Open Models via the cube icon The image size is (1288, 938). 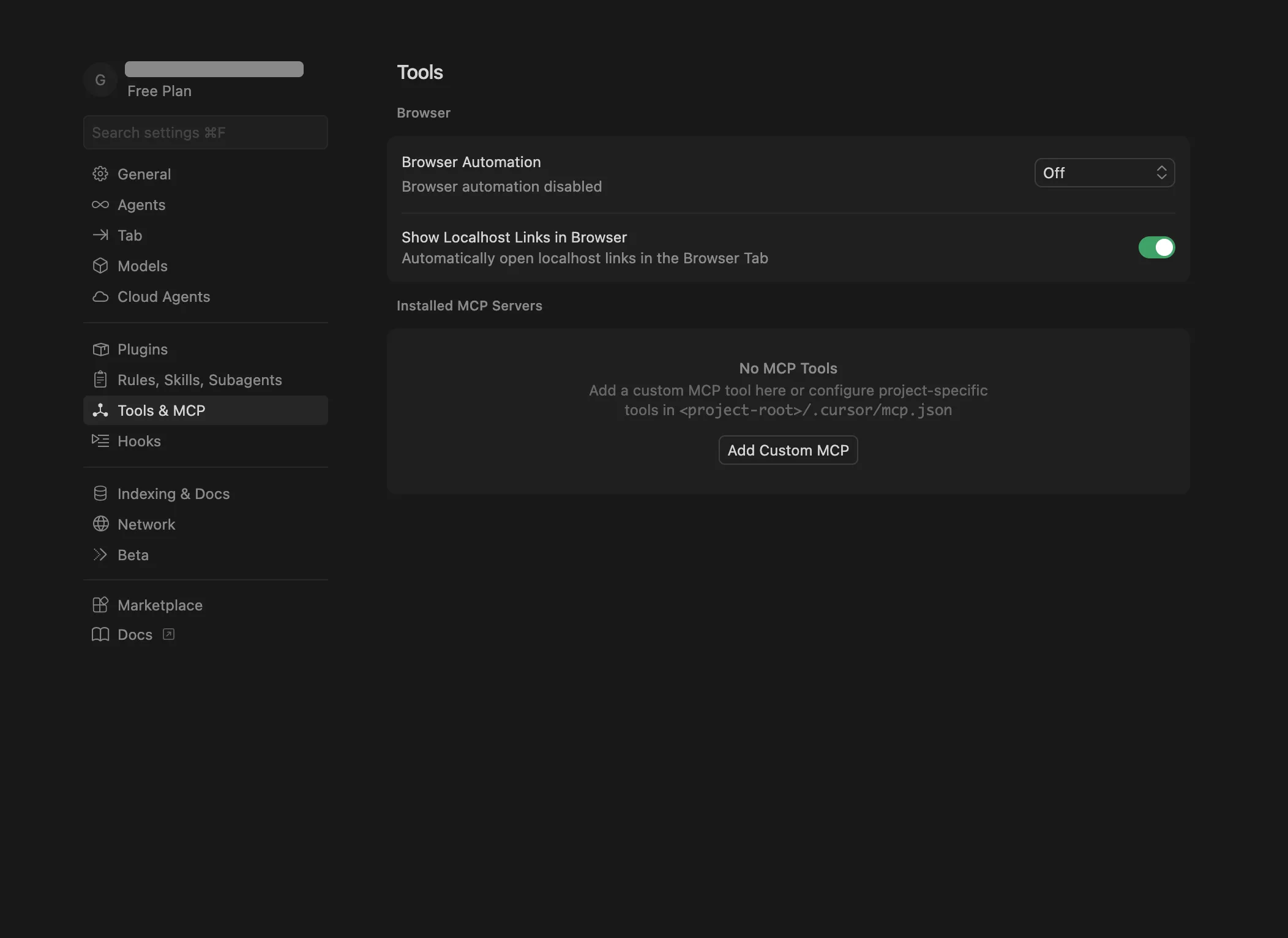pyautogui.click(x=100, y=266)
